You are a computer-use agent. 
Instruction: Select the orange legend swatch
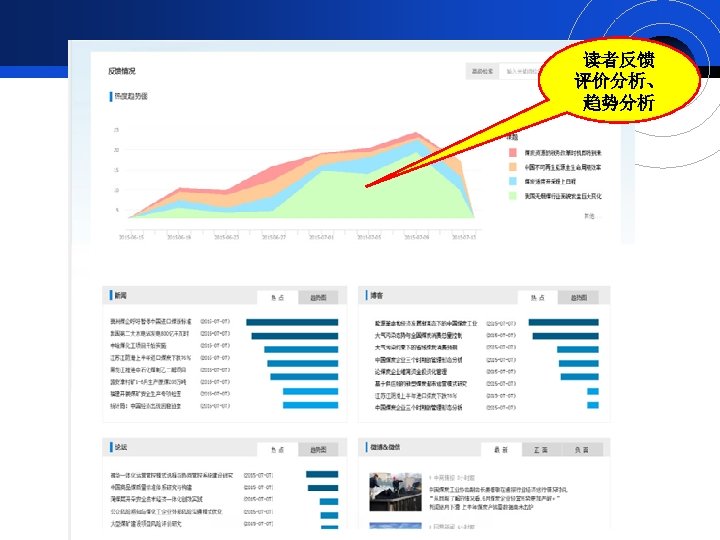[x=512, y=167]
